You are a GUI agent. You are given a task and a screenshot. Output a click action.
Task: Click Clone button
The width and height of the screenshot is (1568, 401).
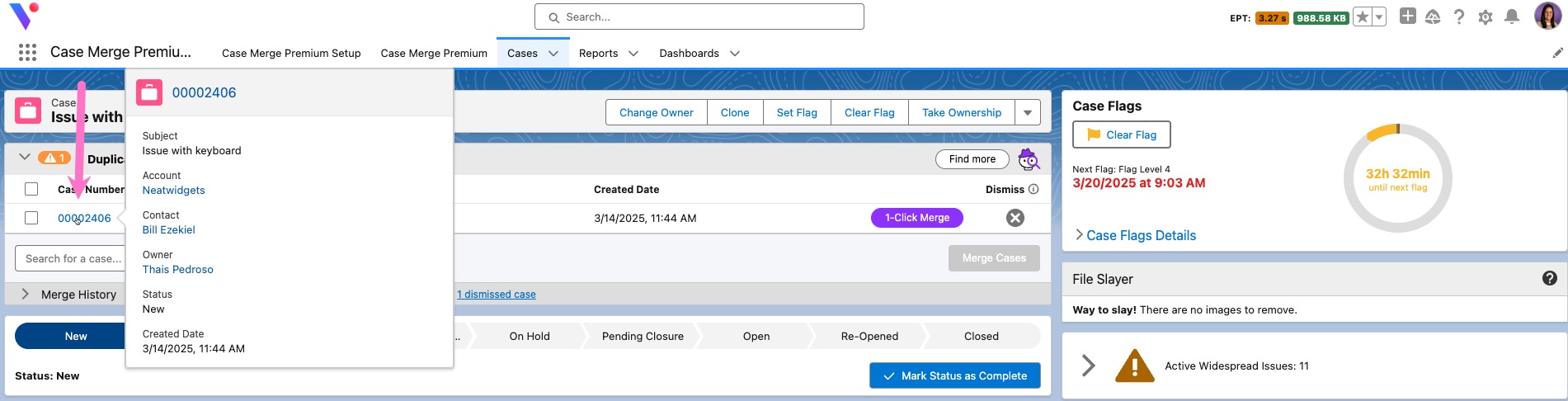735,112
